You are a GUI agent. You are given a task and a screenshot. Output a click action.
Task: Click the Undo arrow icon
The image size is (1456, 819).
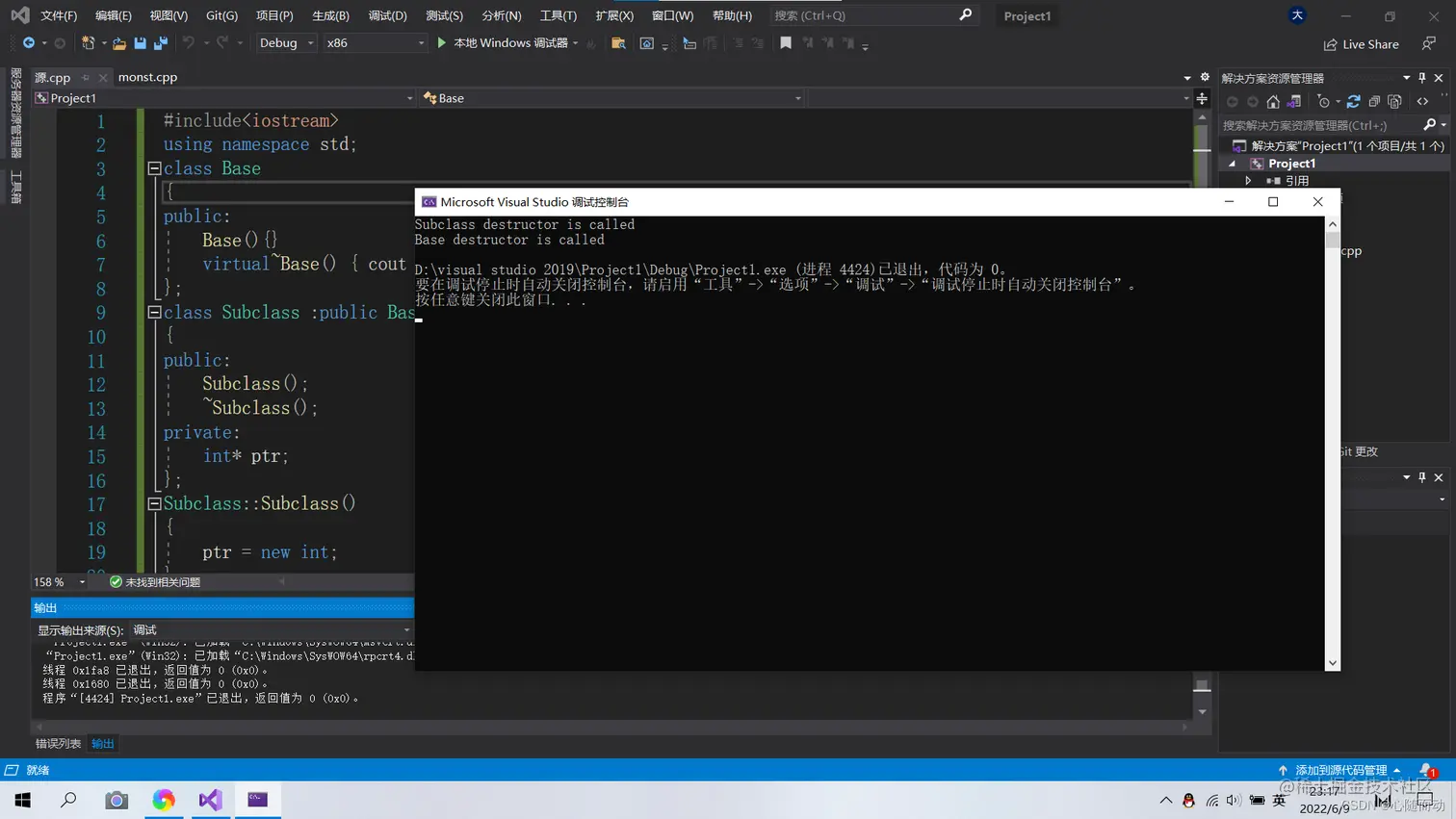[189, 43]
